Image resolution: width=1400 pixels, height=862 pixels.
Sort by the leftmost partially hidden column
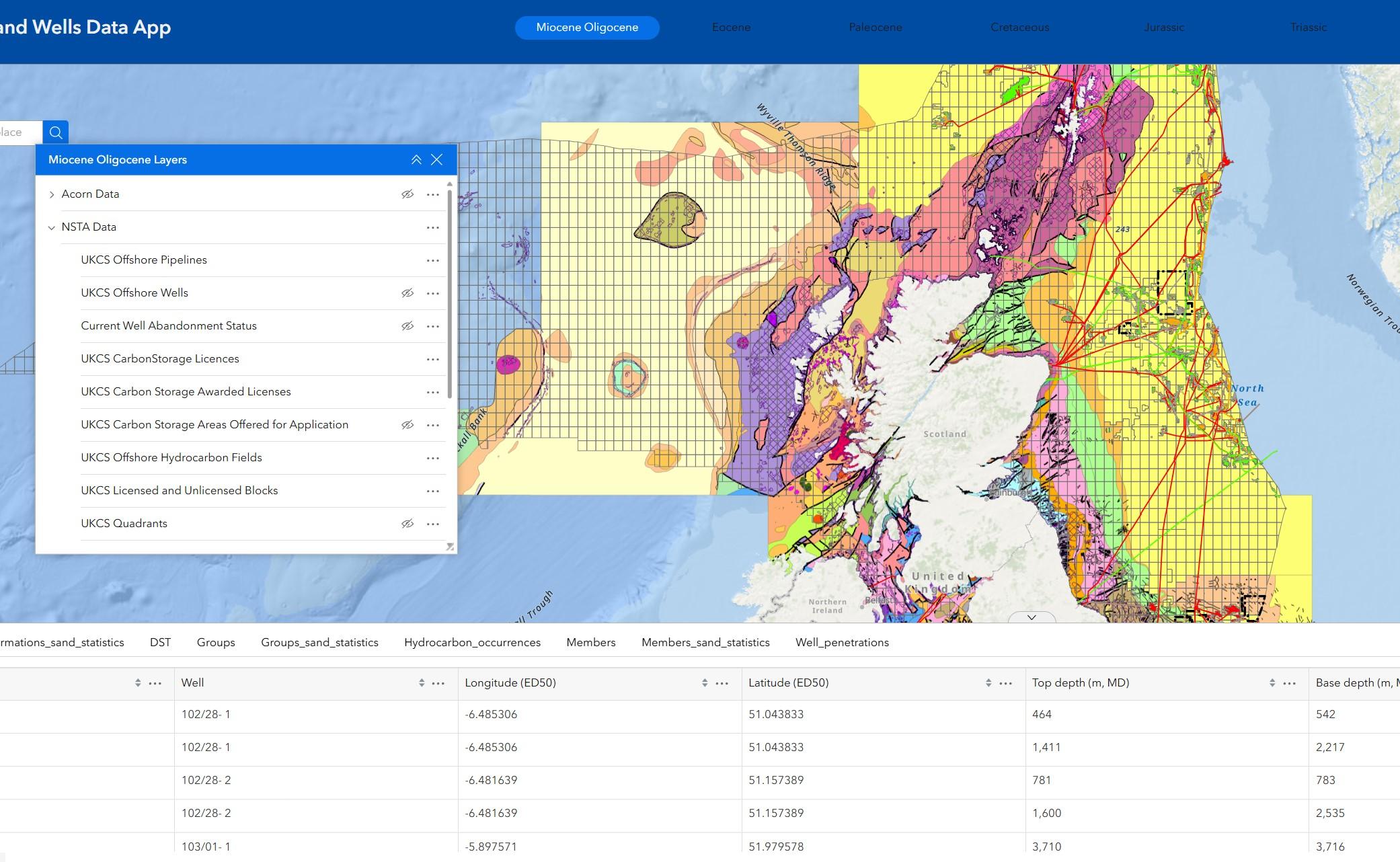(x=138, y=683)
